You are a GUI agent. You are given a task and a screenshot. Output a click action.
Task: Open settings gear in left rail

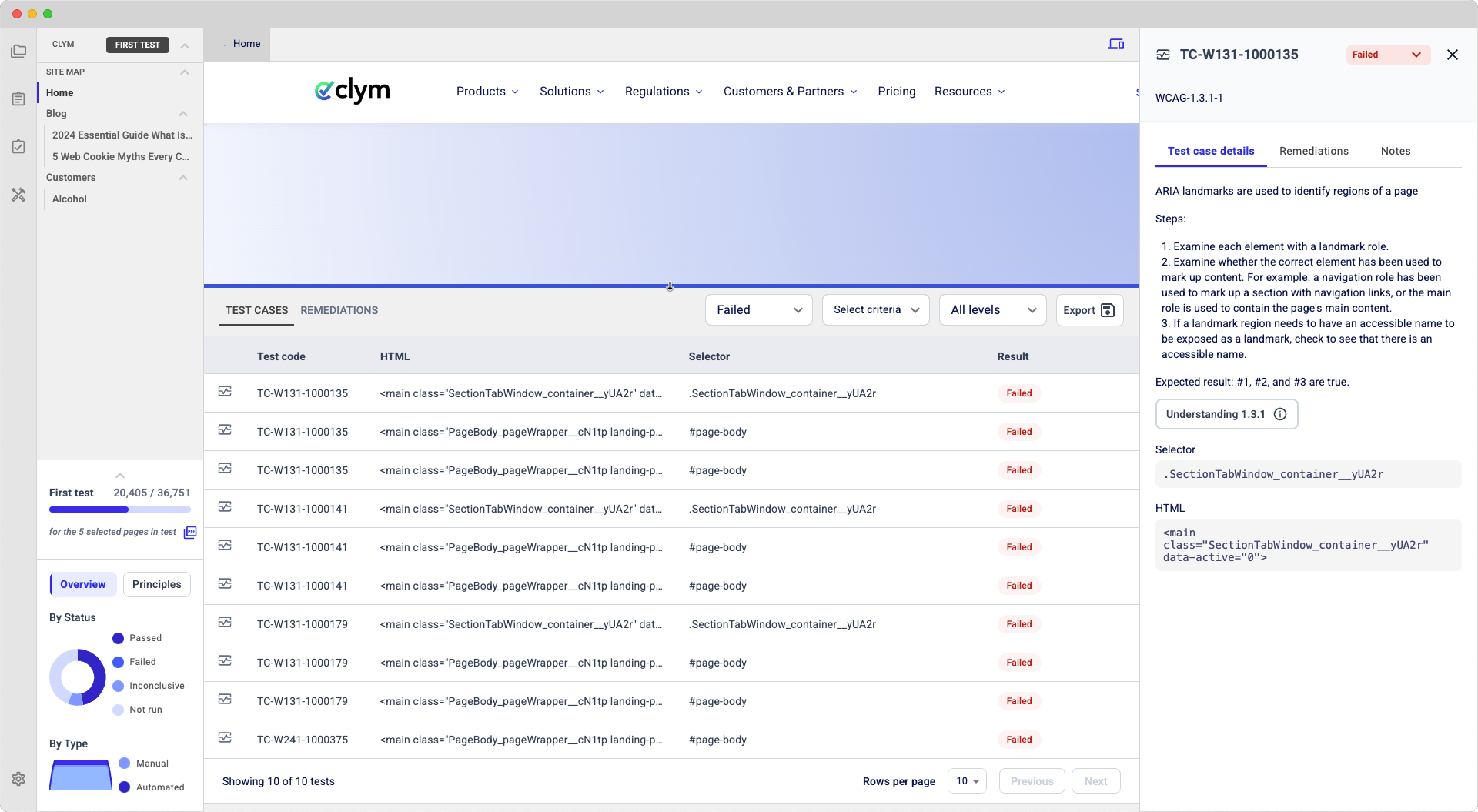[x=18, y=779]
